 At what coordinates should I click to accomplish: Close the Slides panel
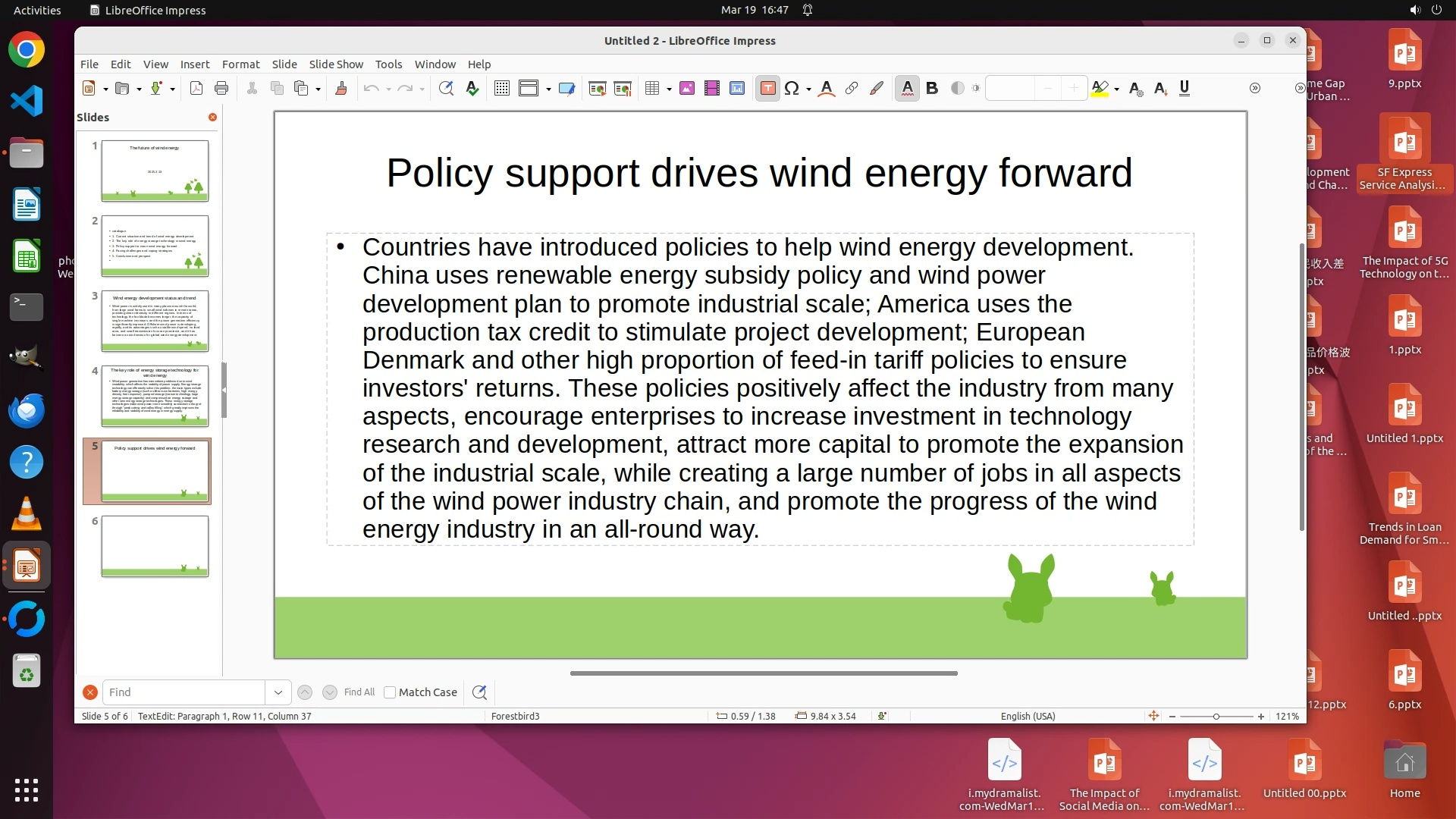[x=212, y=117]
